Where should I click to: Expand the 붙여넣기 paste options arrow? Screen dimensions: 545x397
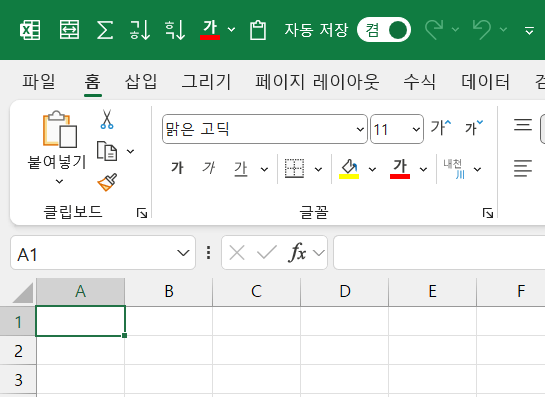tap(59, 181)
